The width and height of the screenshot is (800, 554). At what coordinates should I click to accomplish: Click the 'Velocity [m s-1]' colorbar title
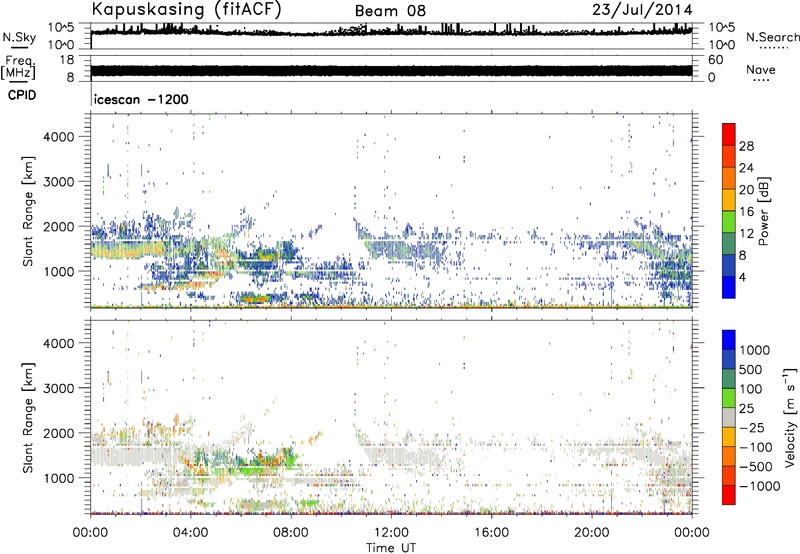(x=790, y=418)
